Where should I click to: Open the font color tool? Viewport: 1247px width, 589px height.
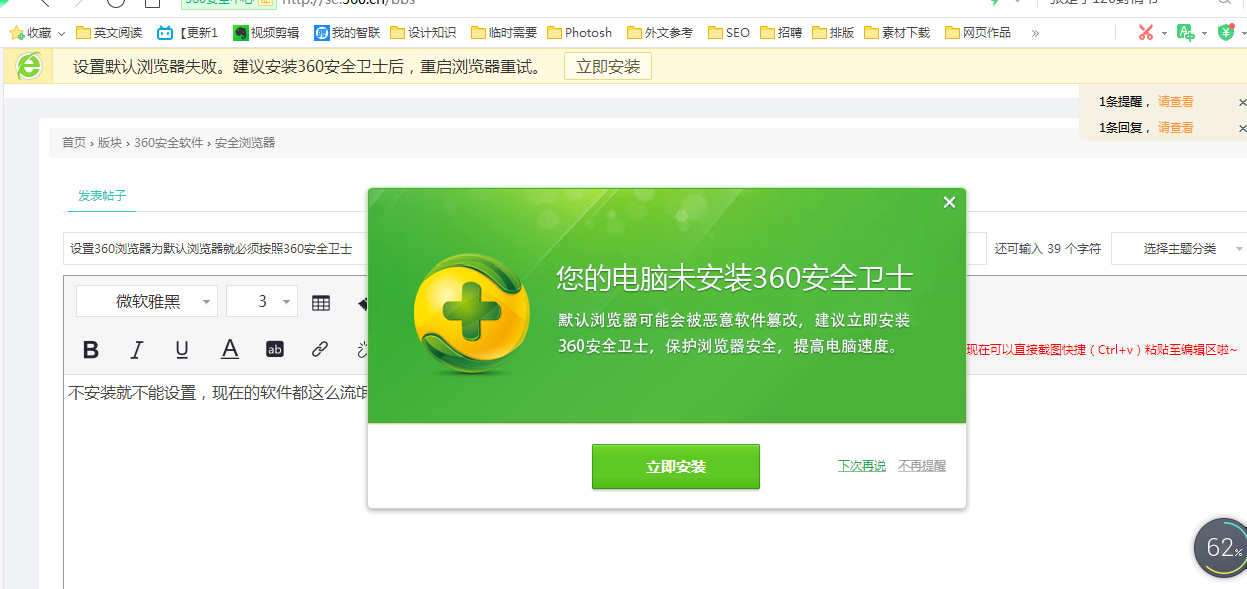tap(229, 349)
